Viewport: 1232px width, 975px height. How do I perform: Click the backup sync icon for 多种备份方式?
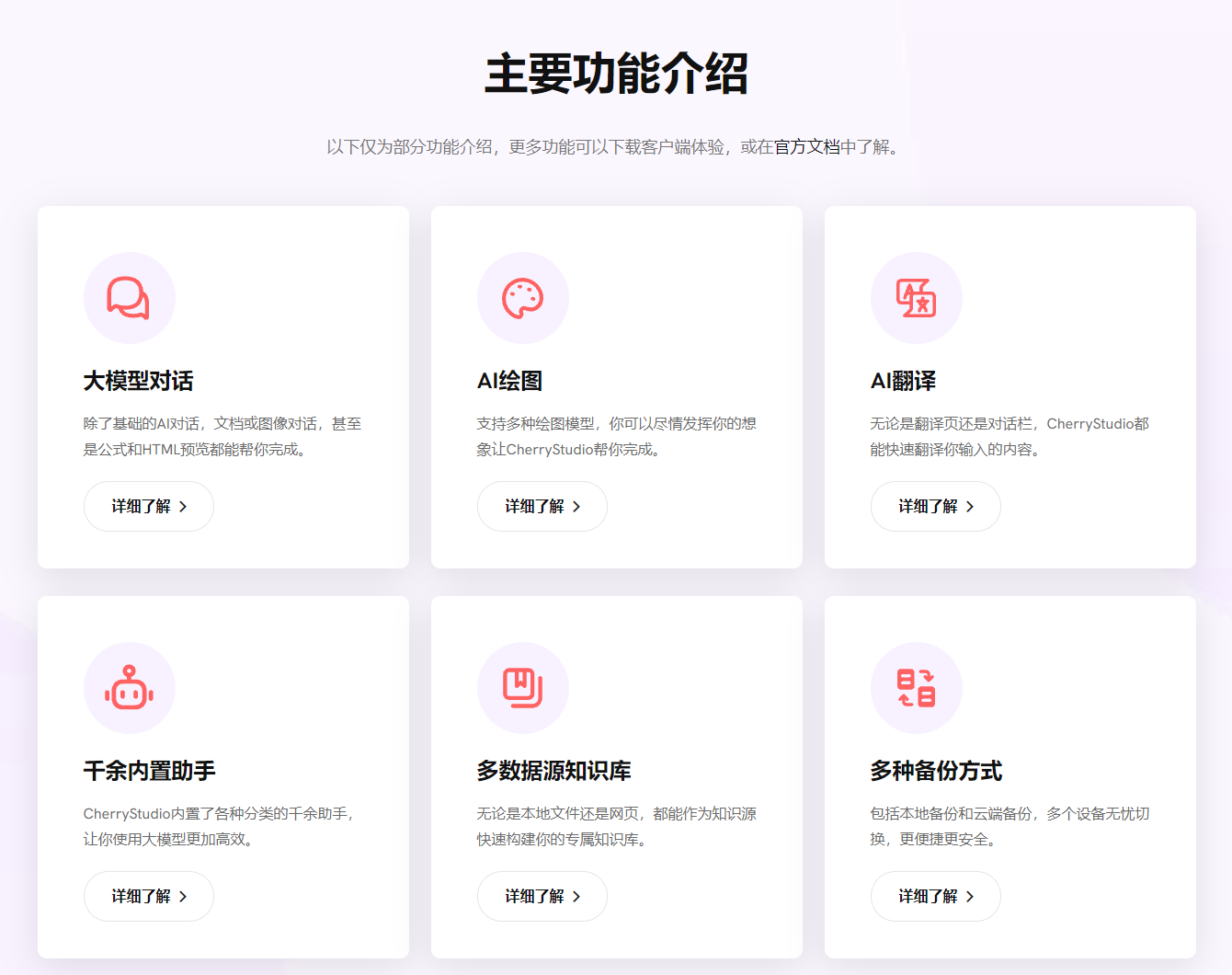[x=916, y=688]
